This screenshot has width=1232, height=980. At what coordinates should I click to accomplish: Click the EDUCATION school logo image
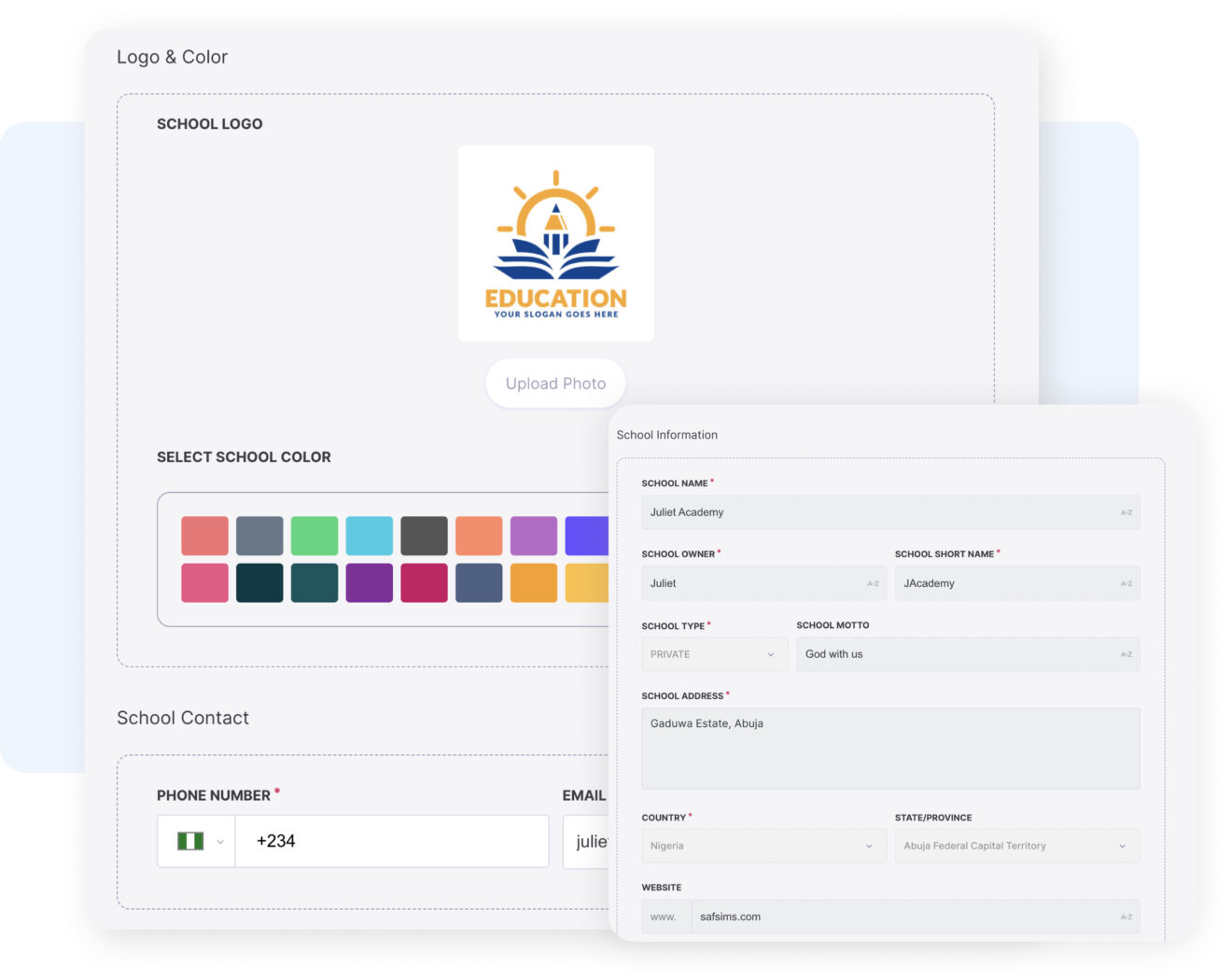pyautogui.click(x=555, y=242)
